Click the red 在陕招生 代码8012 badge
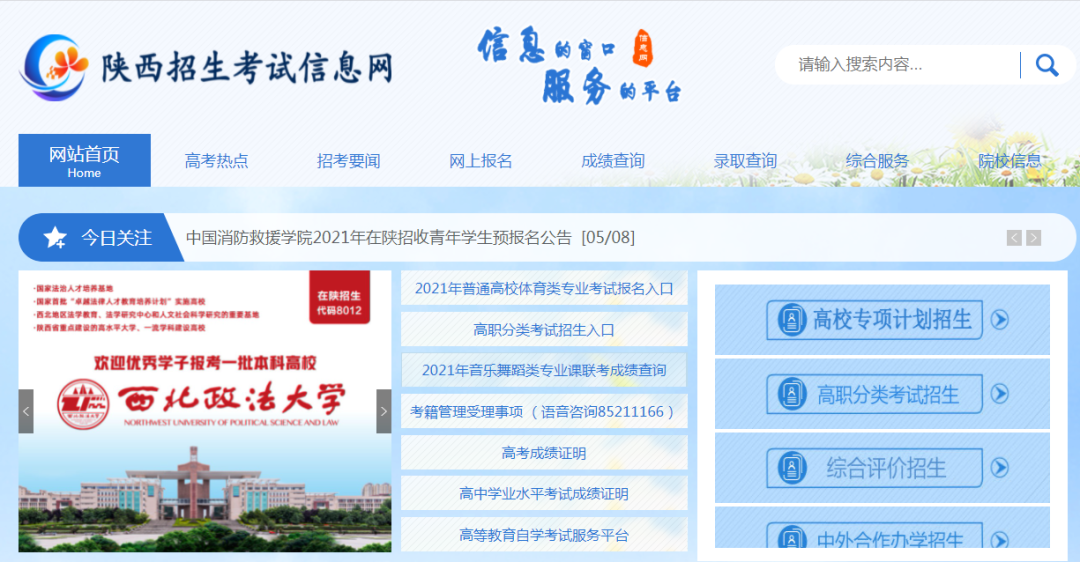 pyautogui.click(x=340, y=297)
